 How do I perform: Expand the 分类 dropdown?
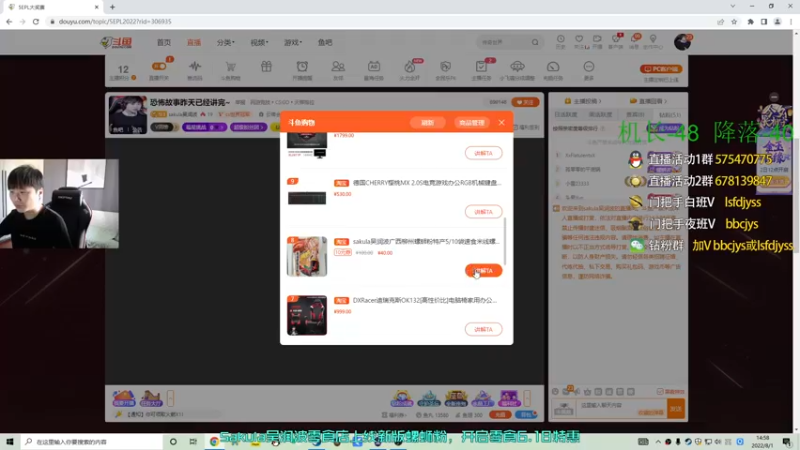[226, 42]
